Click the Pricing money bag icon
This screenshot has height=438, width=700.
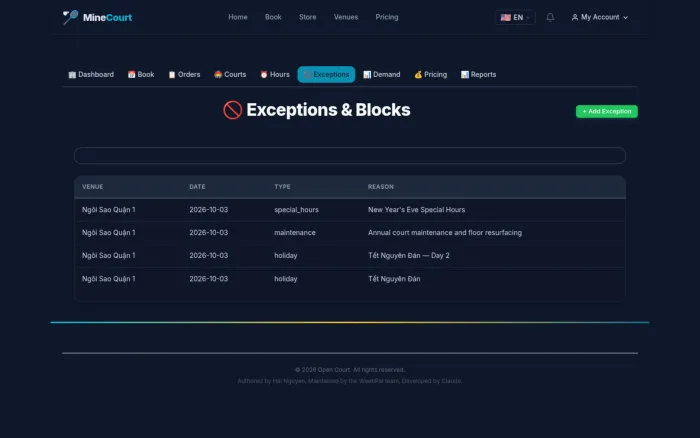[x=418, y=75]
